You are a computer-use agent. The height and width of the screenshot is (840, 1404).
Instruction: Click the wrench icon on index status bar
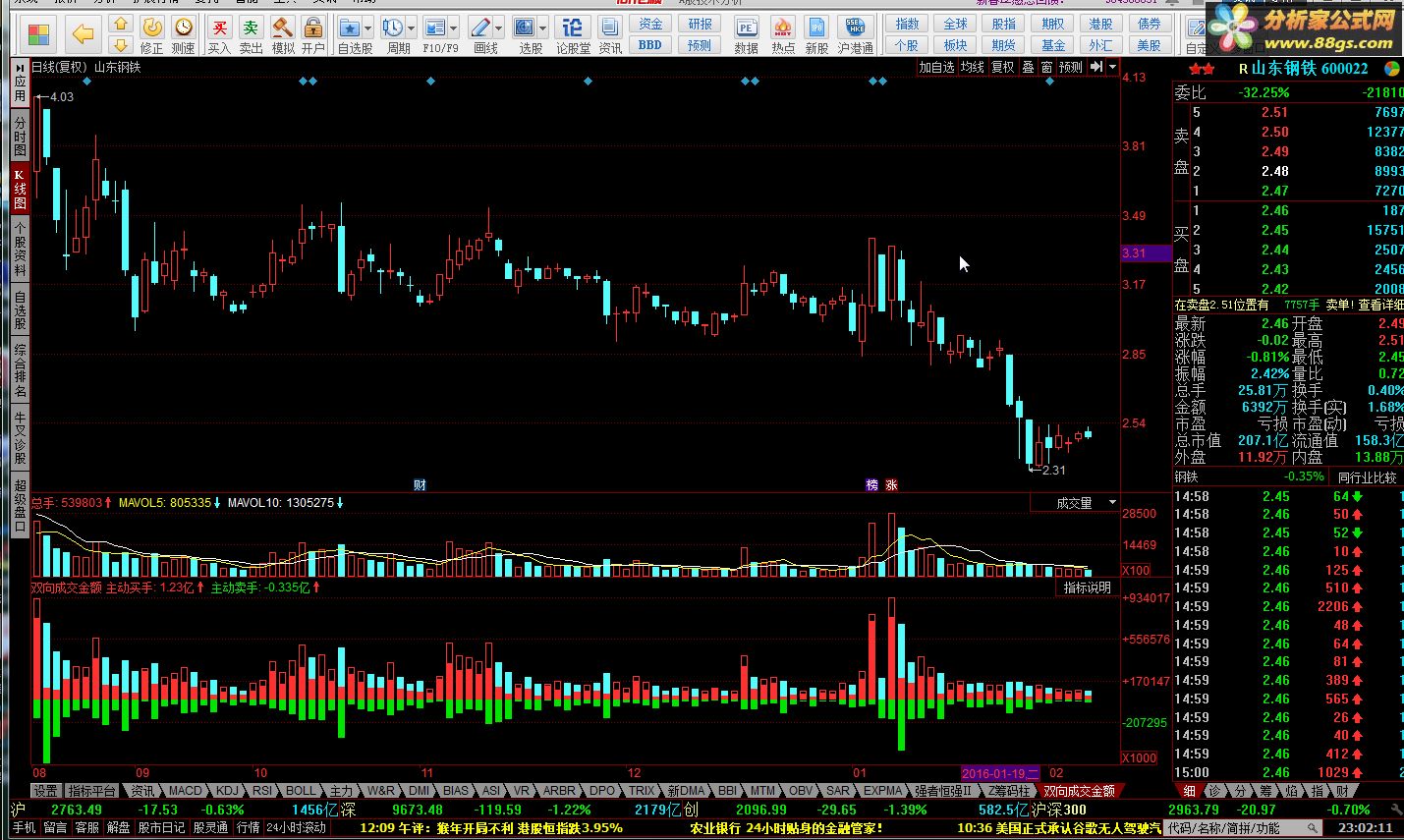point(1396,810)
